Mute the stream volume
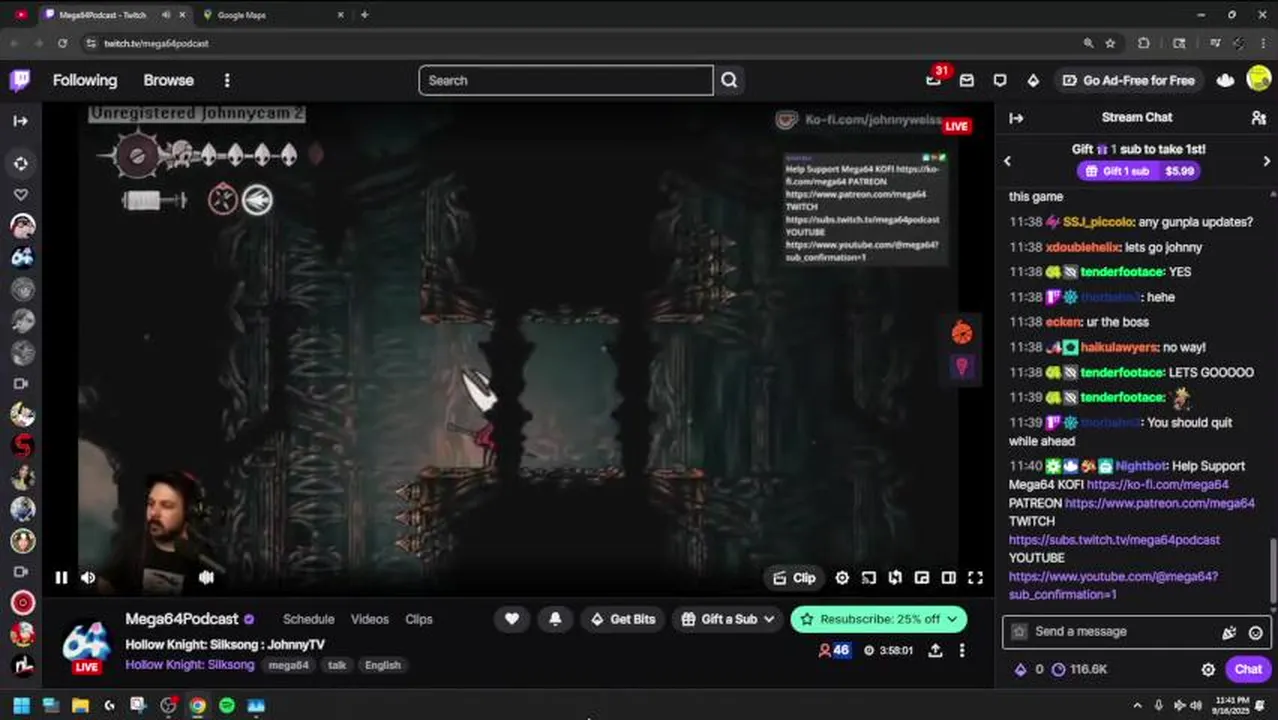Viewport: 1278px width, 720px height. tap(88, 578)
